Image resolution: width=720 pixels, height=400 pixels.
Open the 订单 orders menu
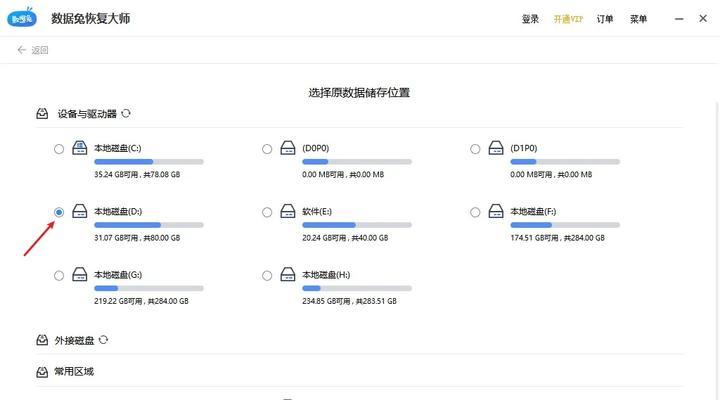point(605,19)
